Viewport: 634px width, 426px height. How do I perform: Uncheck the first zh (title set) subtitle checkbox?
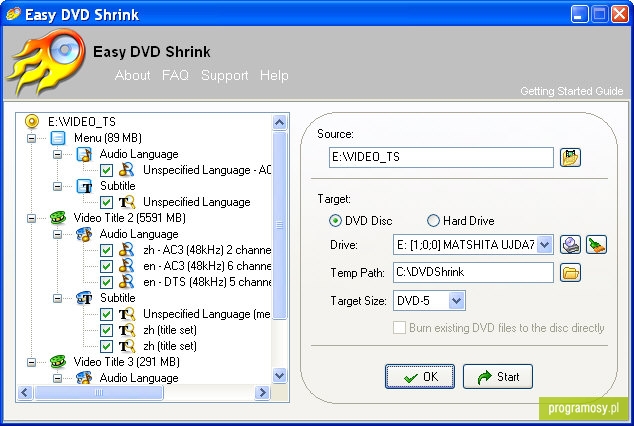click(x=106, y=330)
